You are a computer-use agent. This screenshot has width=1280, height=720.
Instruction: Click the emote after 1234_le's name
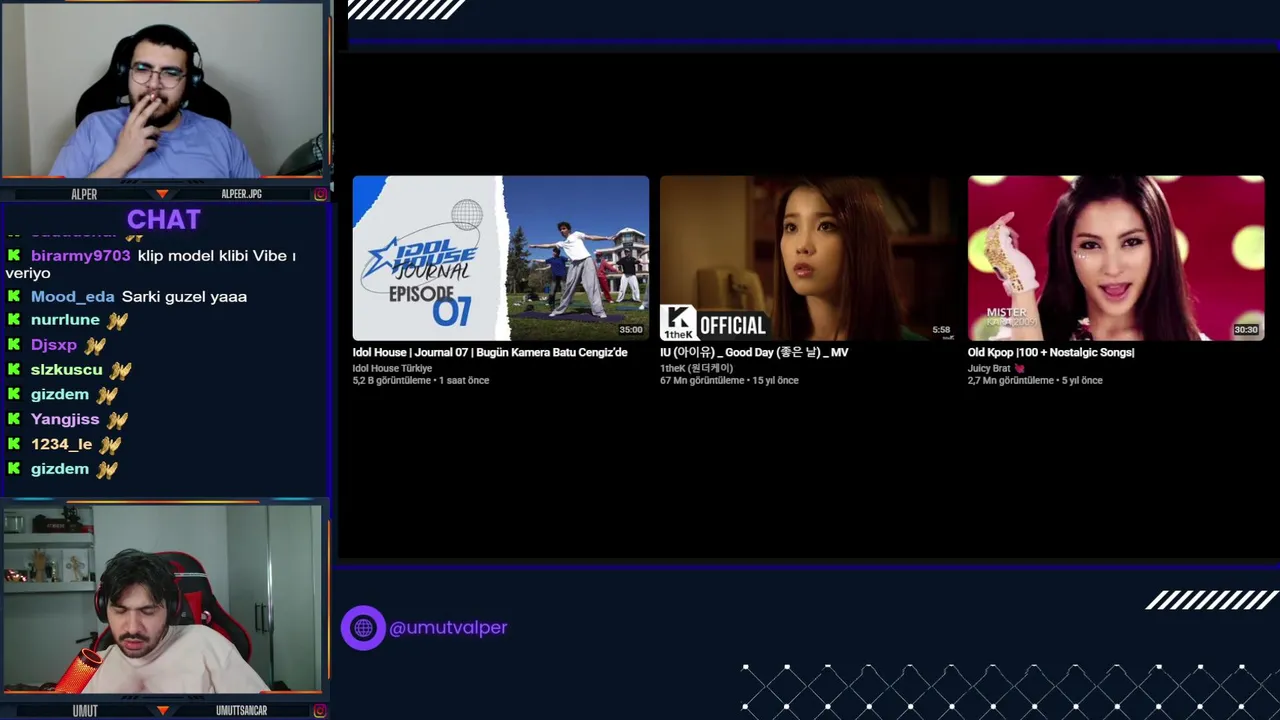(110, 445)
